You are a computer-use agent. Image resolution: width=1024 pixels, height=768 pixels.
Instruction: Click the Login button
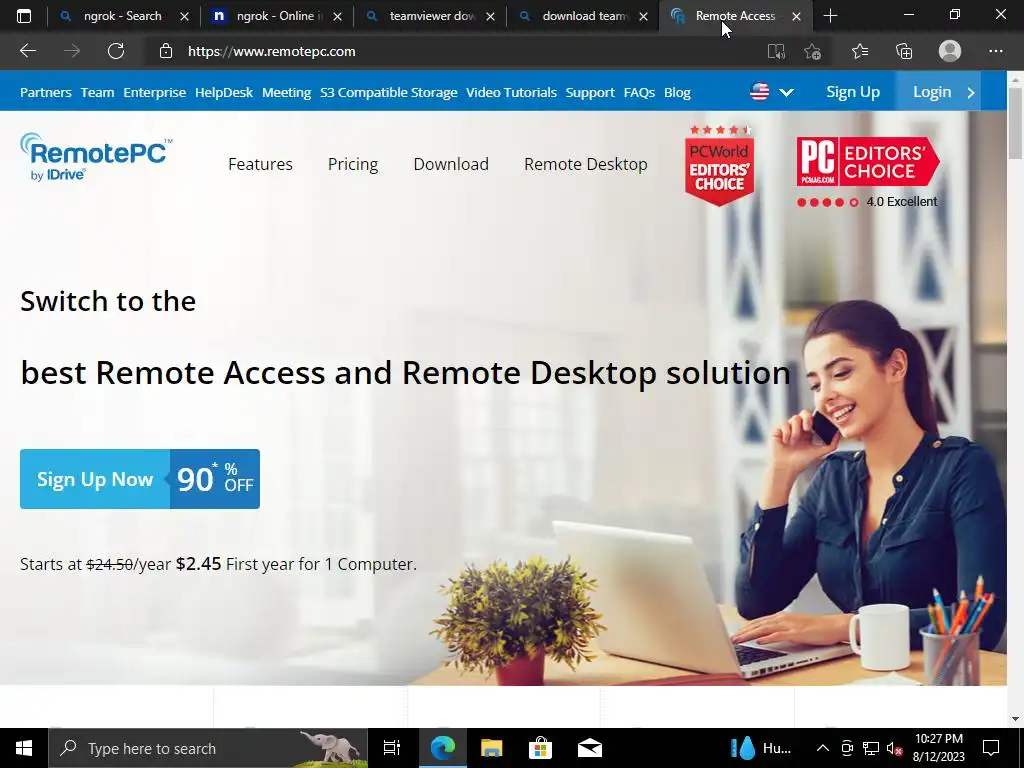(x=937, y=91)
